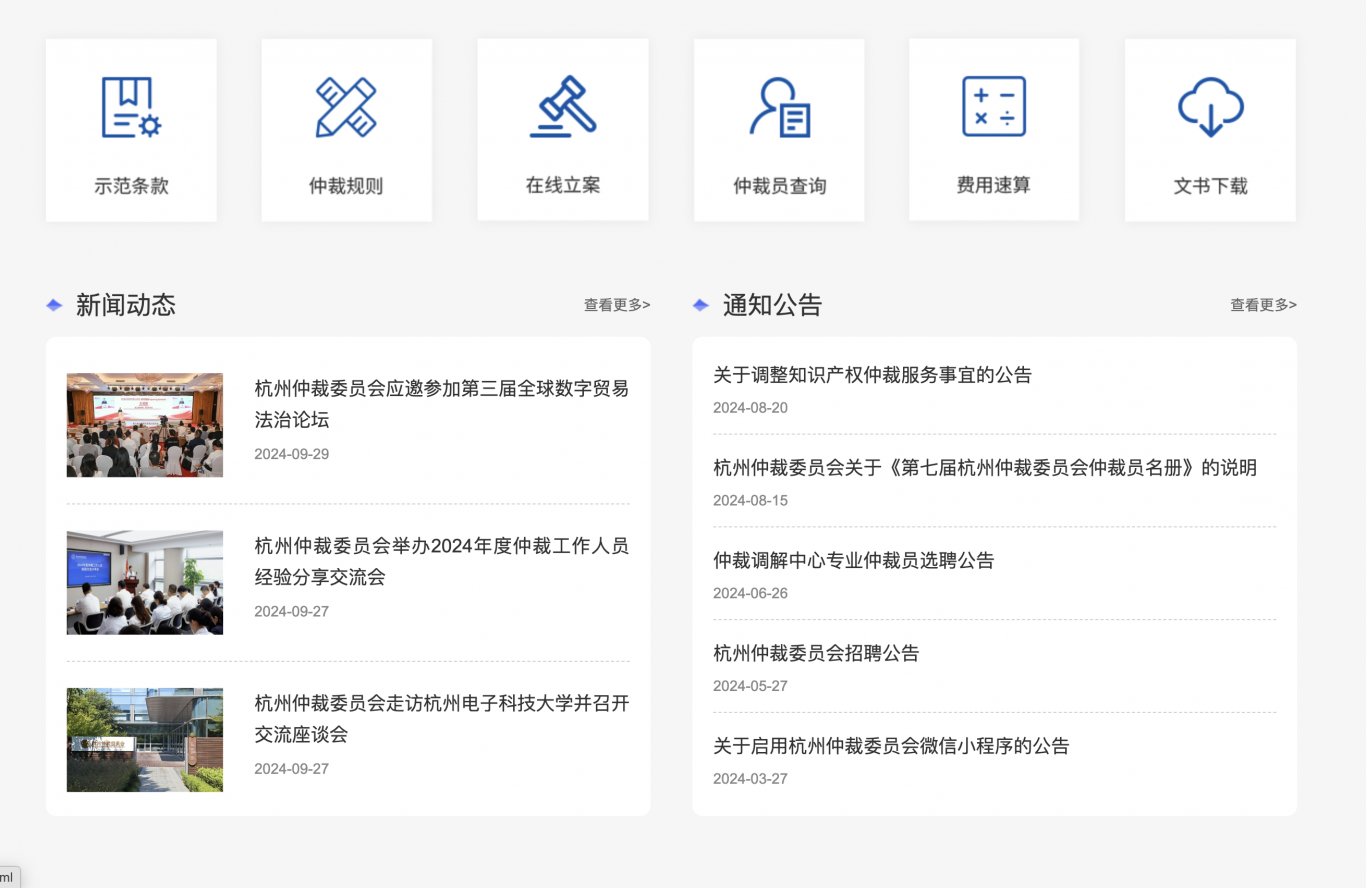Click the date 2024-03-27

(750, 779)
